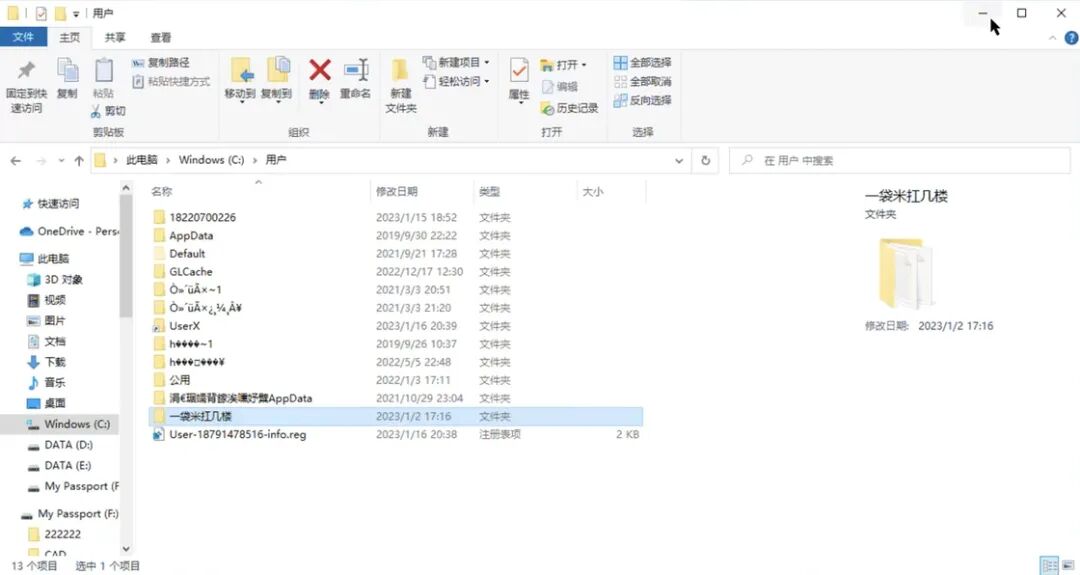The height and width of the screenshot is (575, 1080).
Task: Click the Forward navigation arrow
Action: click(41, 160)
